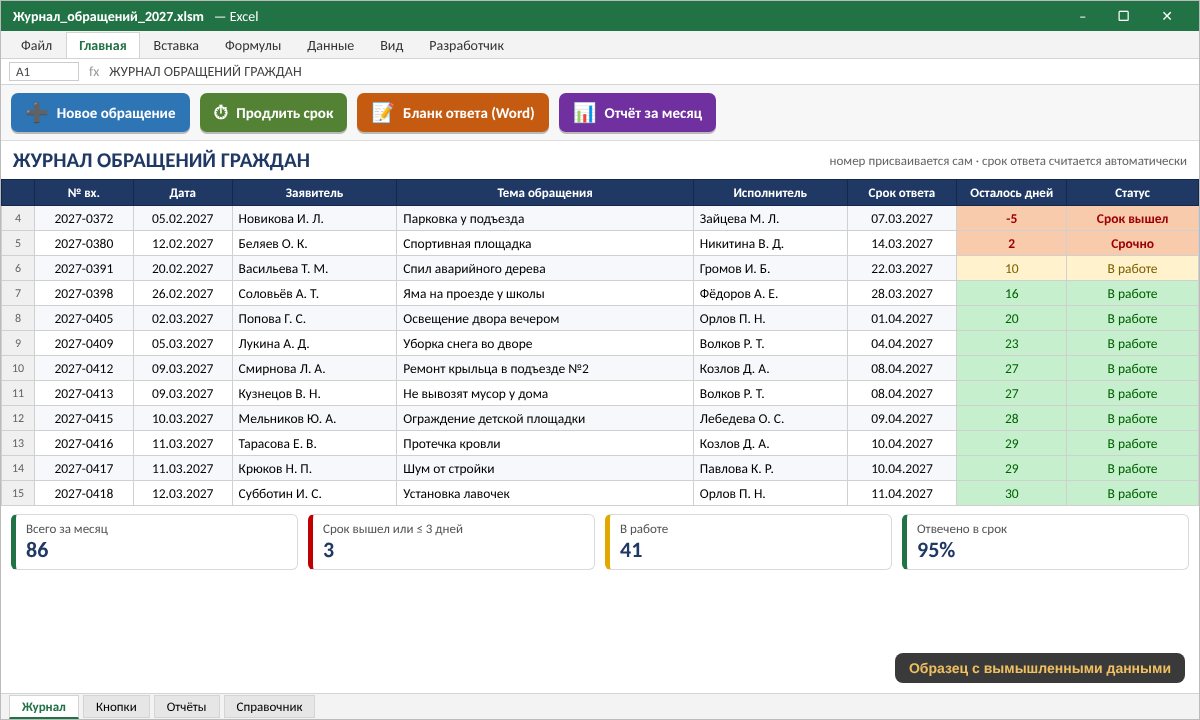Click the Новое обращение button label
The image size is (1200, 720).
pyautogui.click(x=116, y=113)
